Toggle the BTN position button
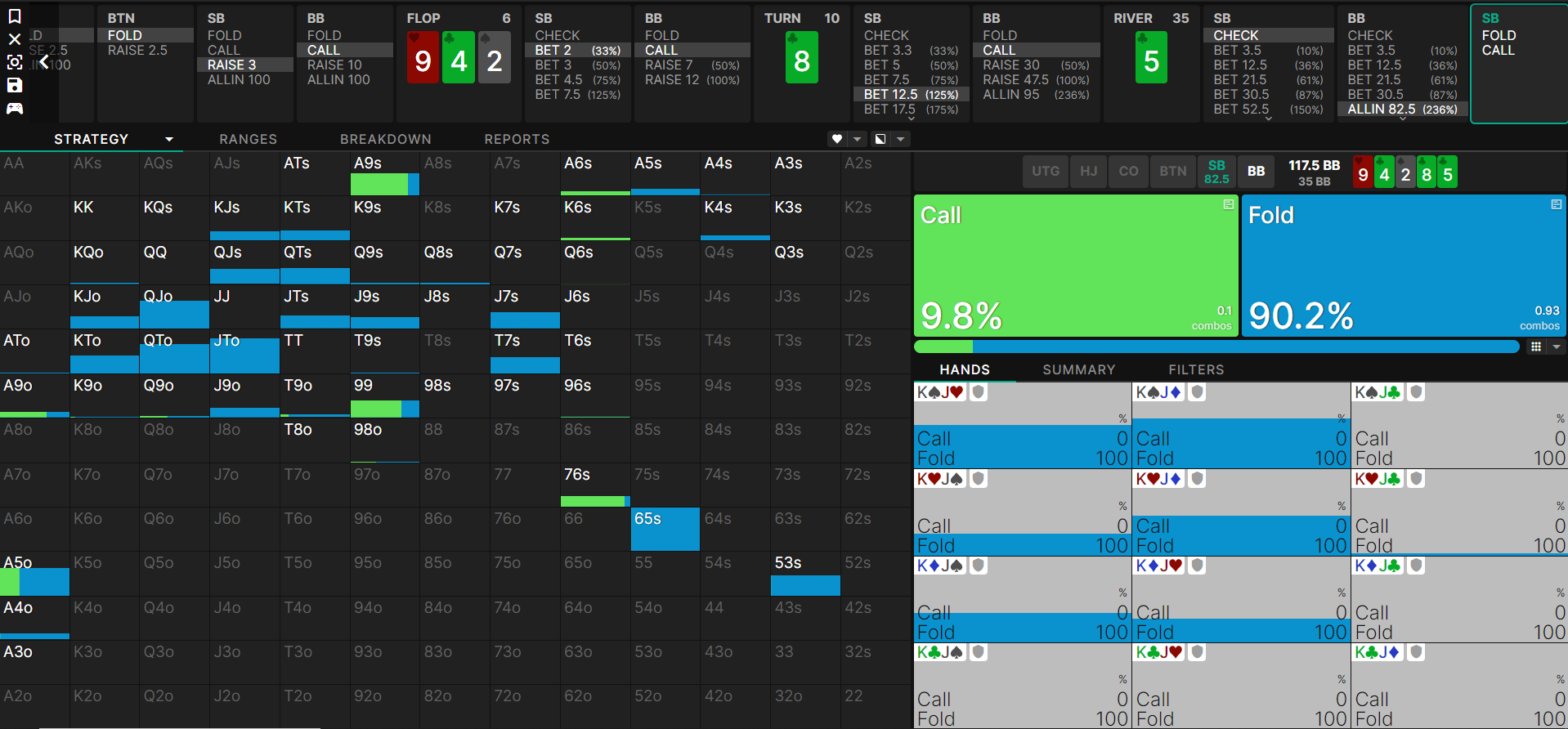 1173,172
